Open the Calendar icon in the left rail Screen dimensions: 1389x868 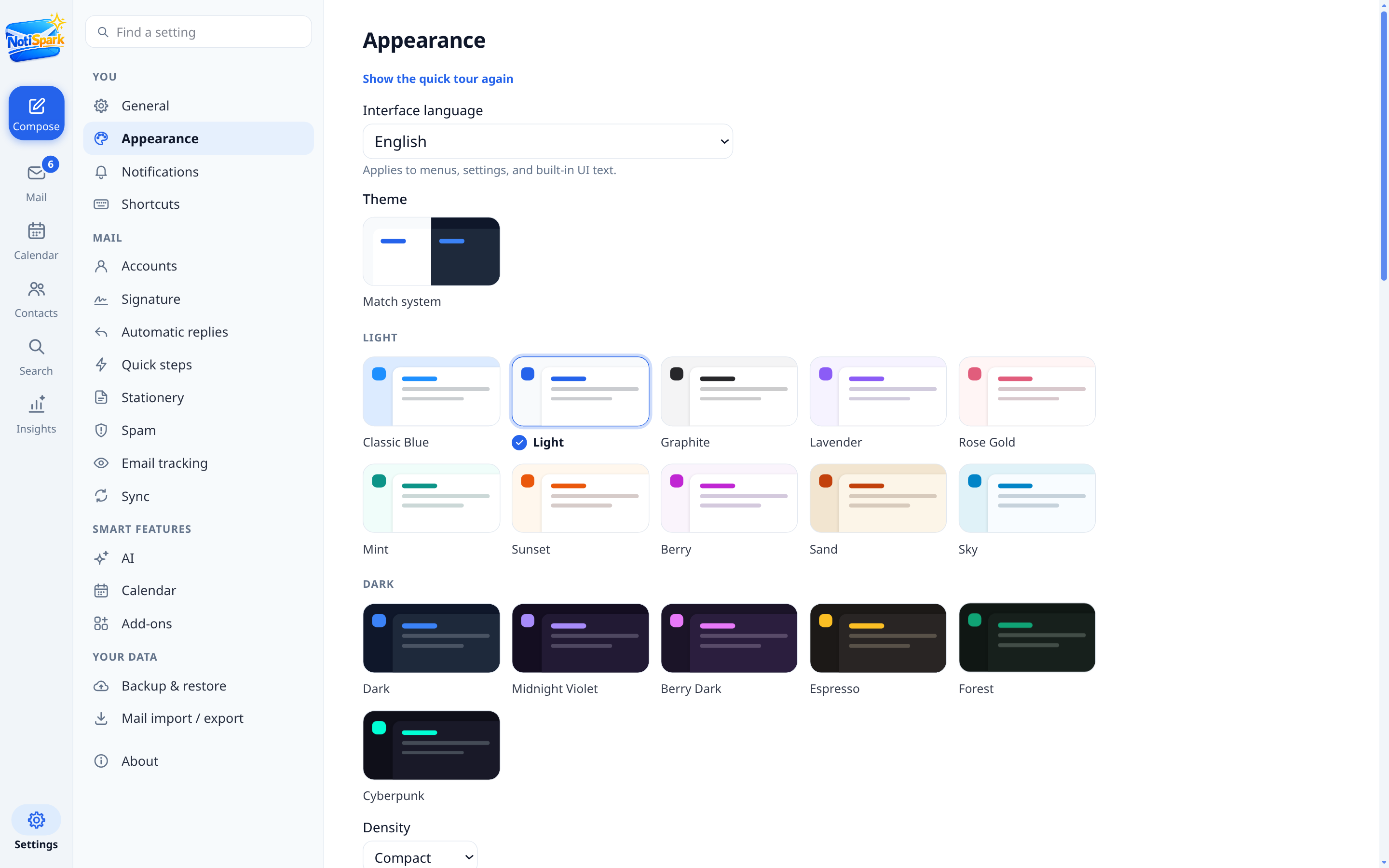coord(36,231)
